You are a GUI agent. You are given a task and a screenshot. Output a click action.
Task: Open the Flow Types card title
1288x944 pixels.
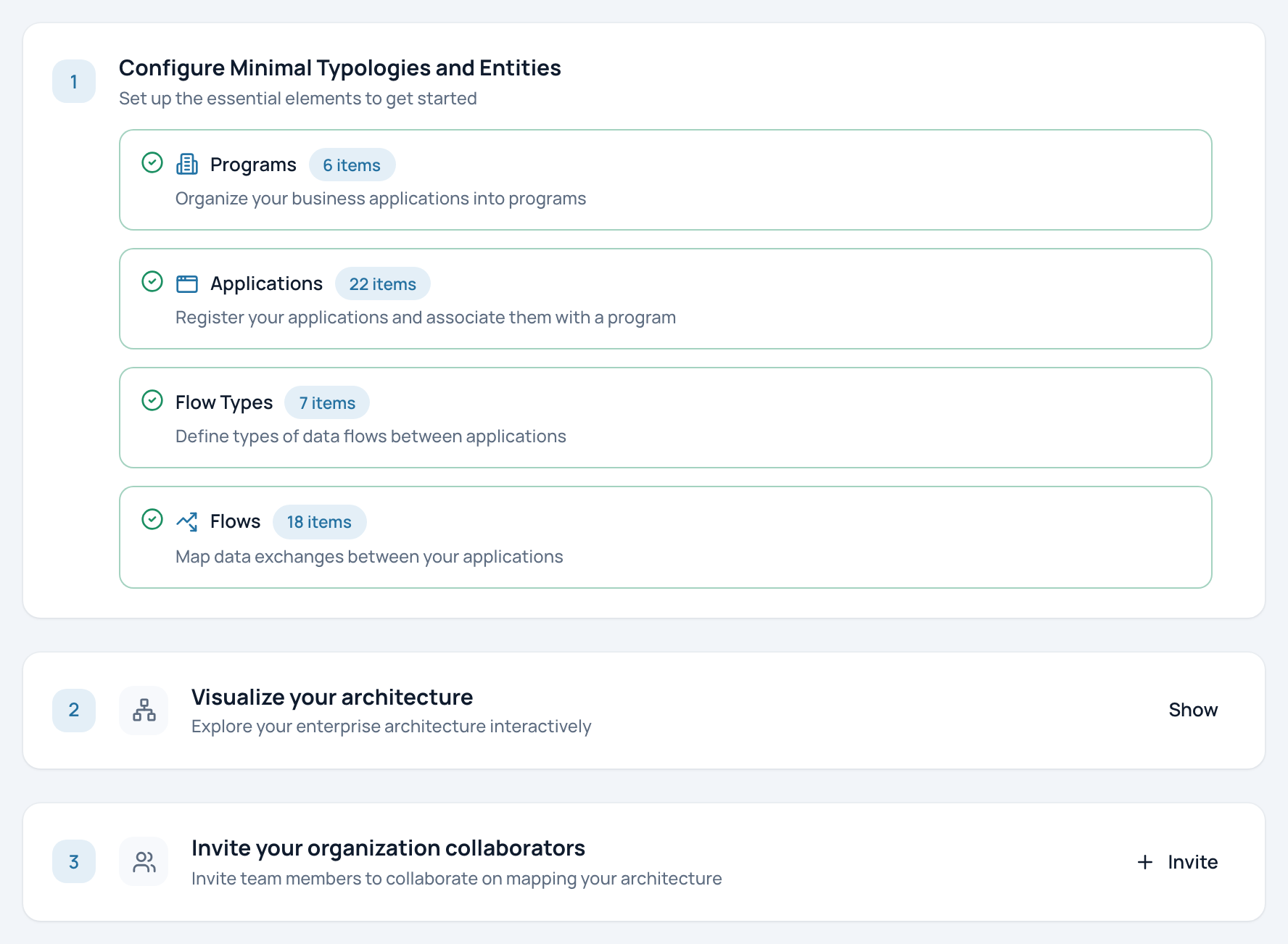click(224, 402)
